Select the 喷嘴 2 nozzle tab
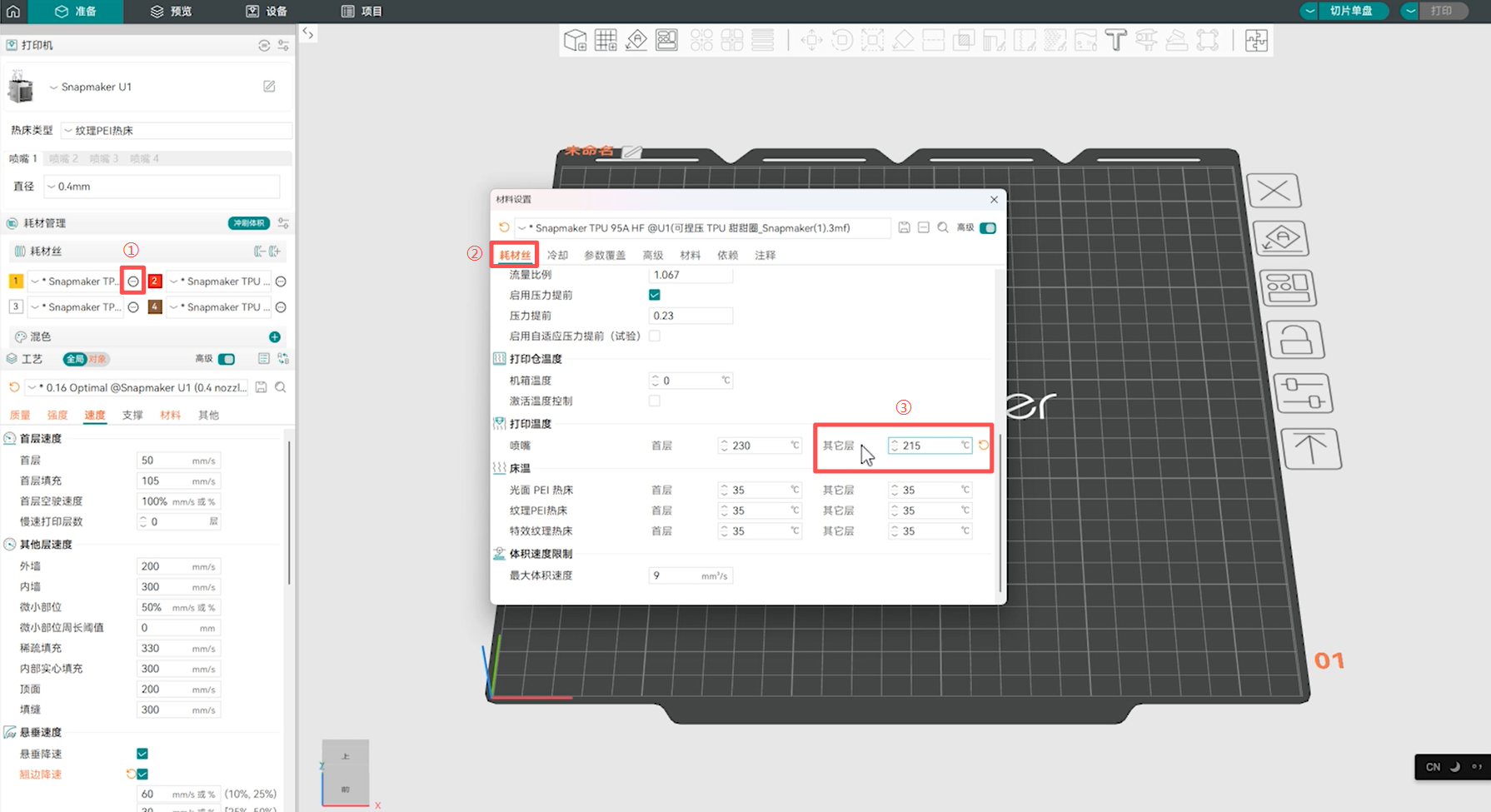 (63, 158)
